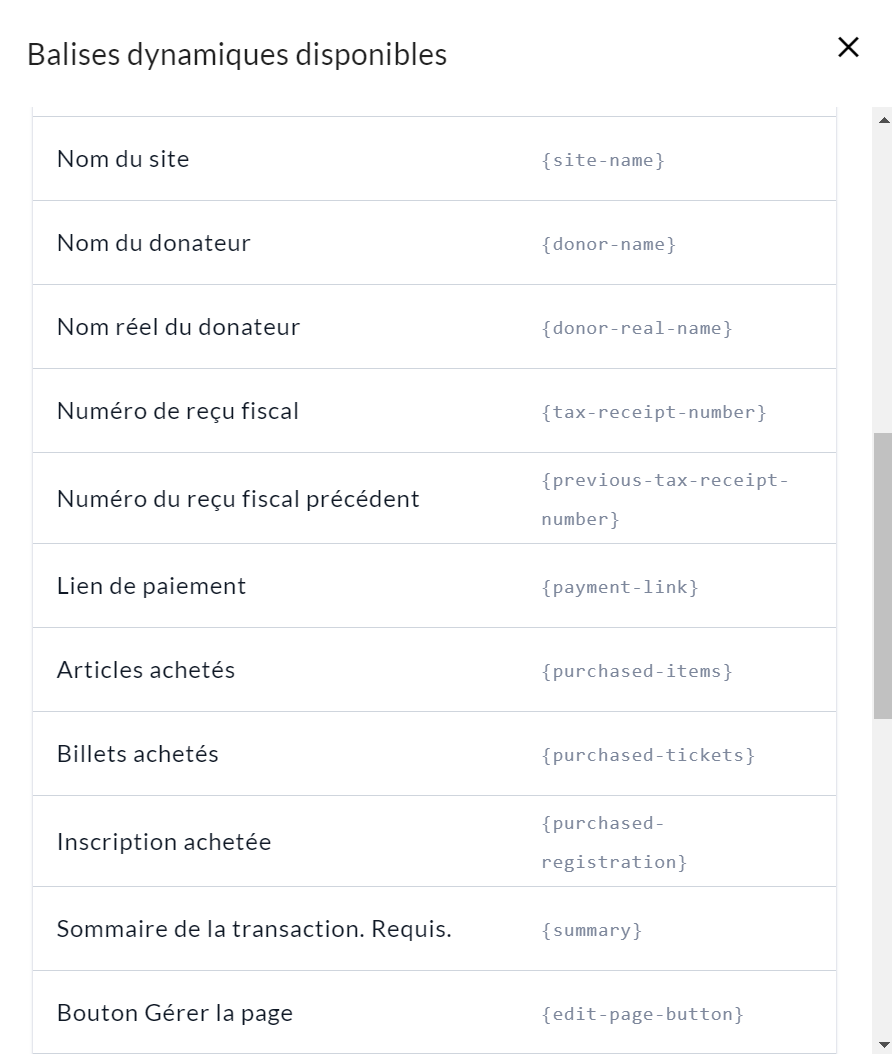Click the {summary} tag code
This screenshot has width=892, height=1054.
[x=592, y=930]
